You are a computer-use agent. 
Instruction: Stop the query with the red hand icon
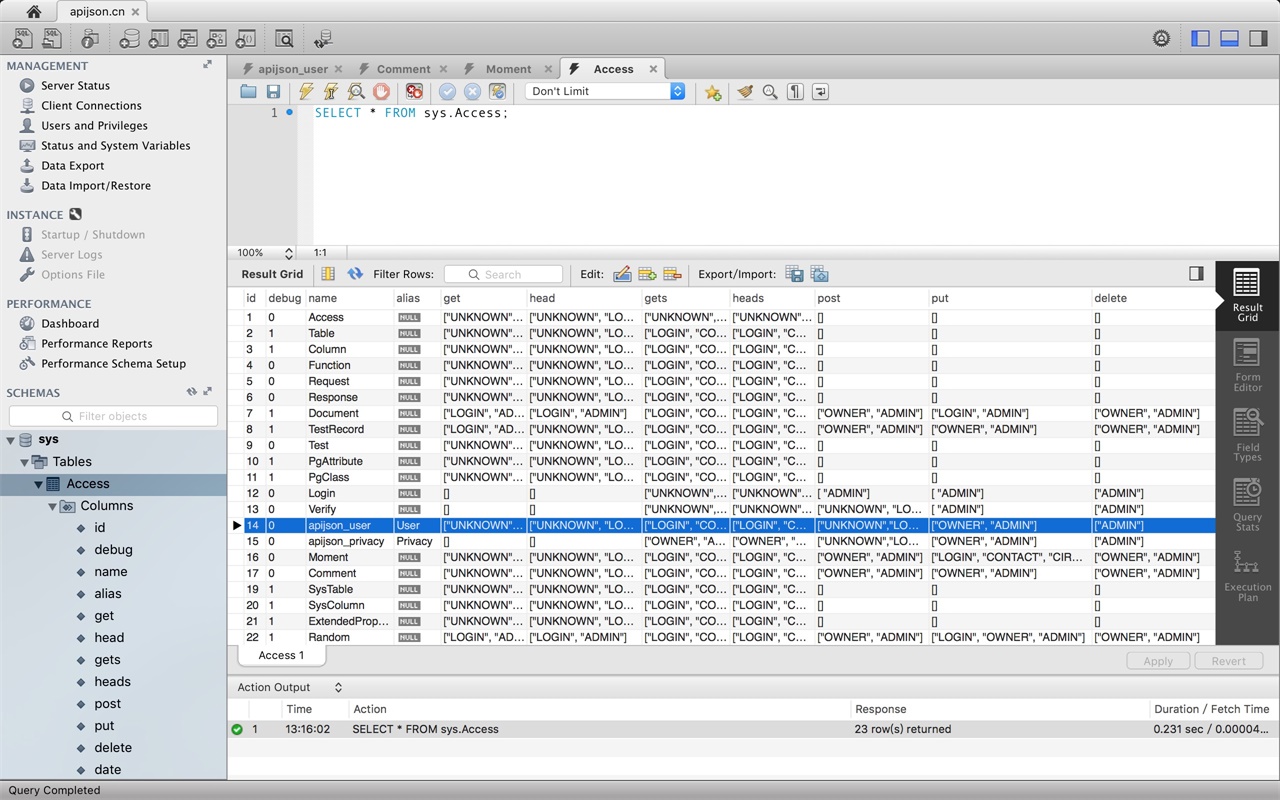[381, 91]
